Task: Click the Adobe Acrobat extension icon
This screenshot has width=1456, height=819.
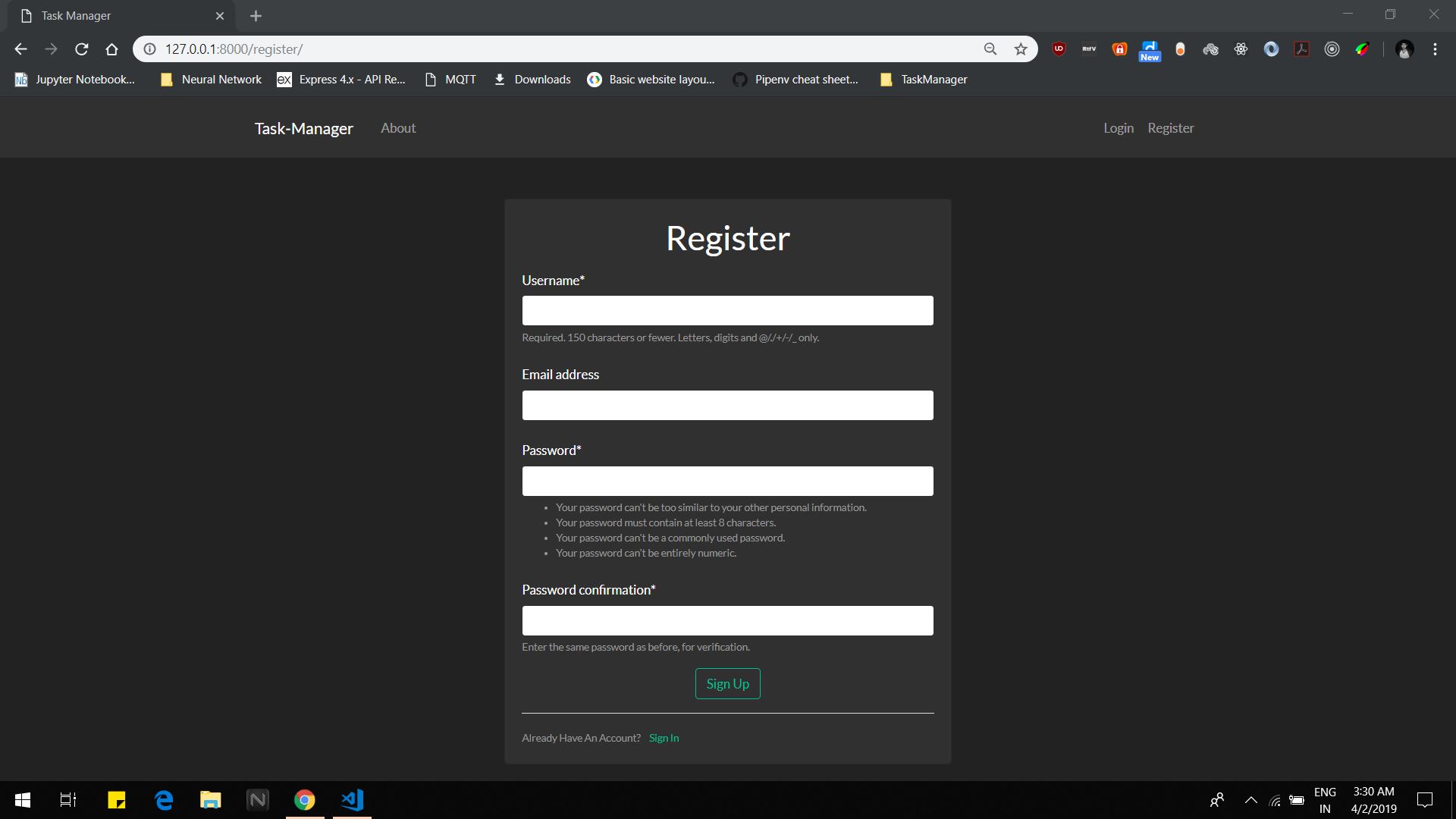Action: point(1301,49)
